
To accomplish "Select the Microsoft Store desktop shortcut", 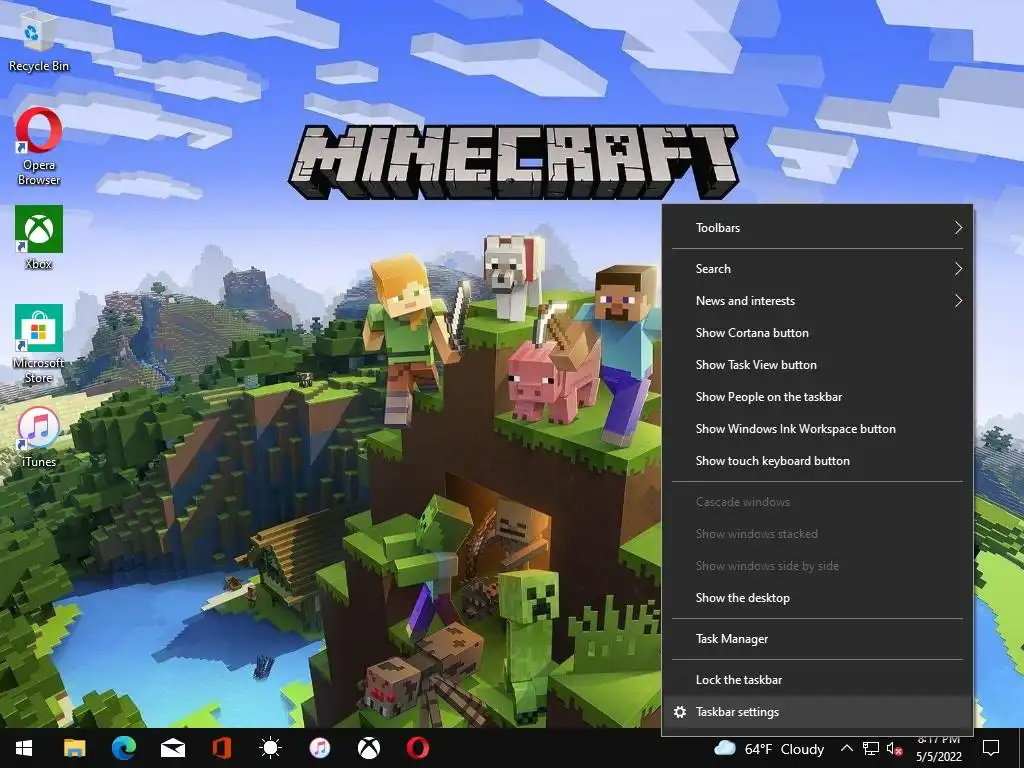I will [x=39, y=344].
